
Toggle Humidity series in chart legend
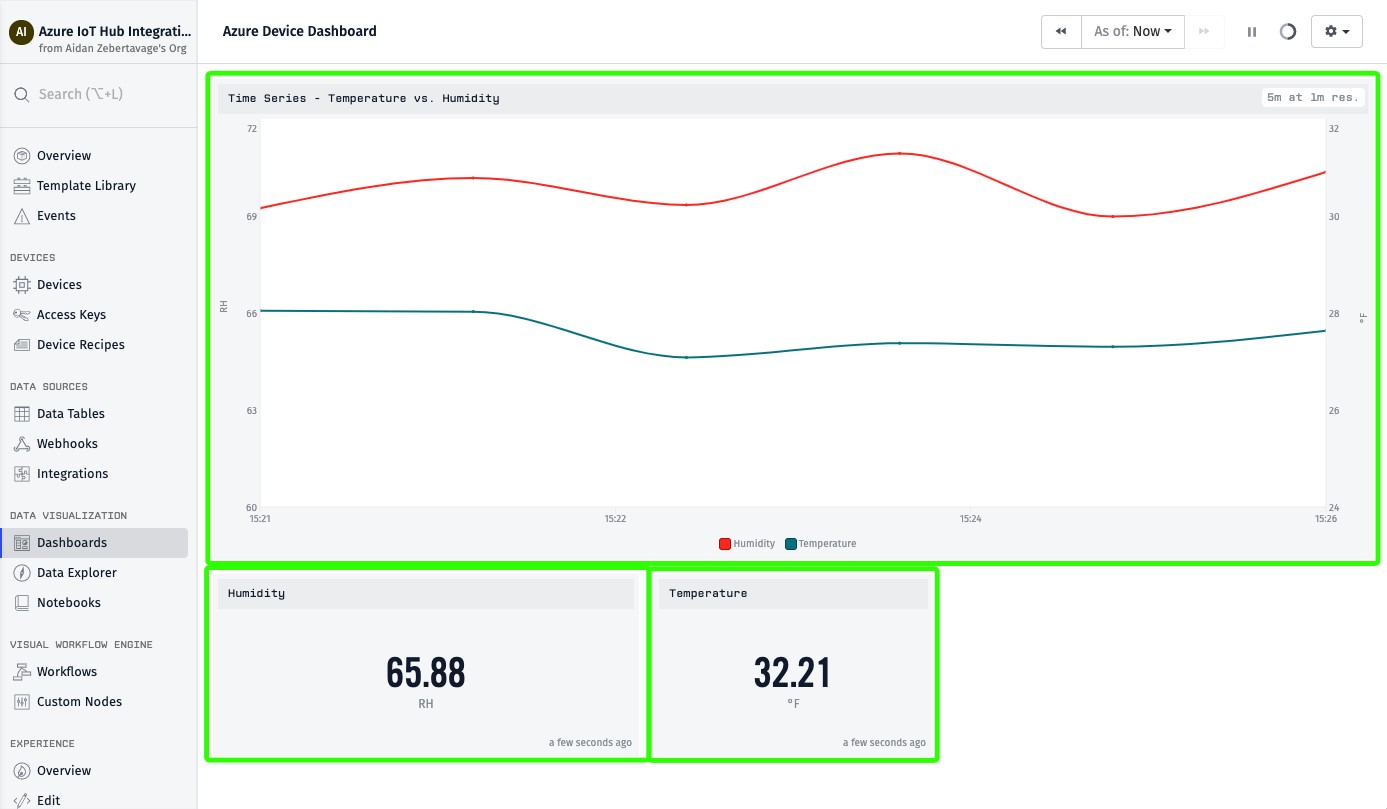747,544
